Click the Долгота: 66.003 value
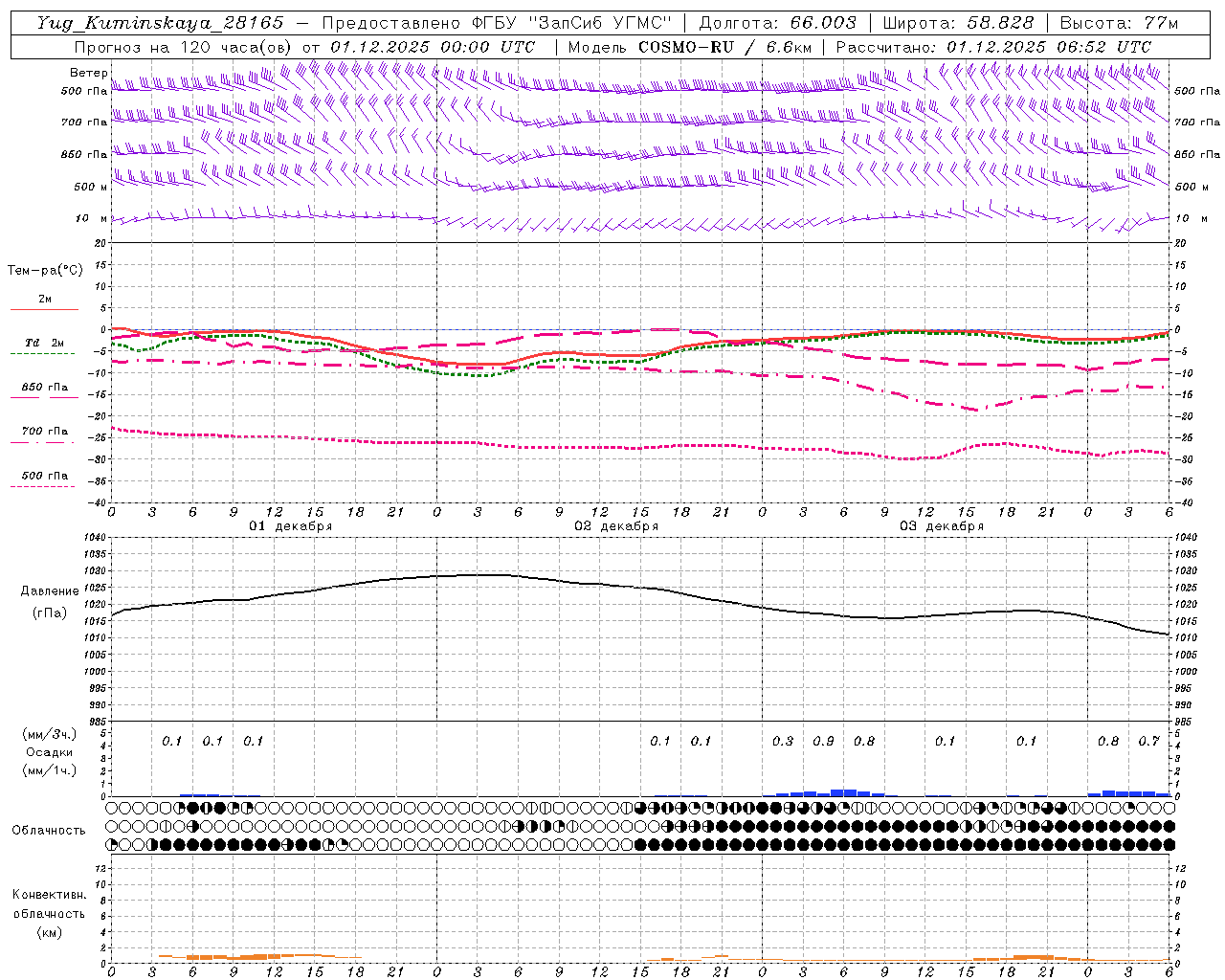This screenshot has width=1225, height=980. [x=778, y=23]
